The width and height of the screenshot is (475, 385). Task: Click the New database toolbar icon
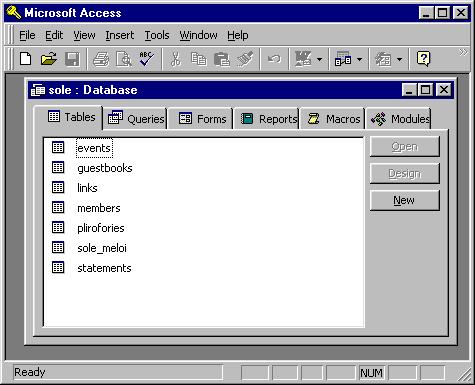pyautogui.click(x=26, y=59)
